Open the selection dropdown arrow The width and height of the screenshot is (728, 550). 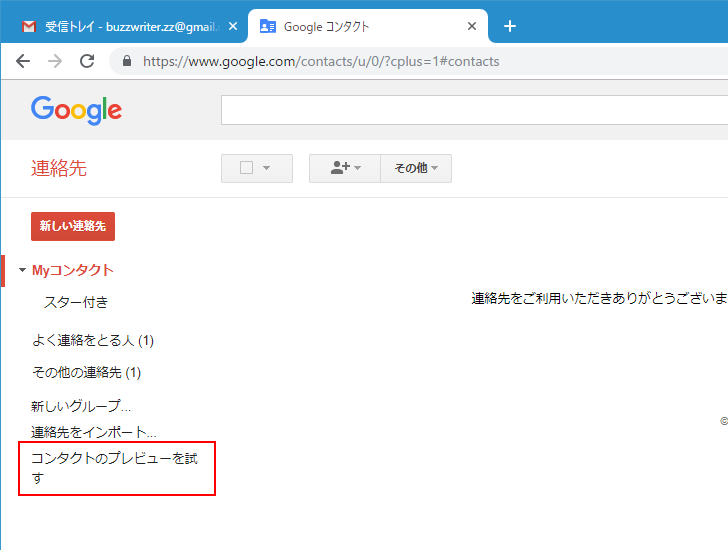click(266, 168)
